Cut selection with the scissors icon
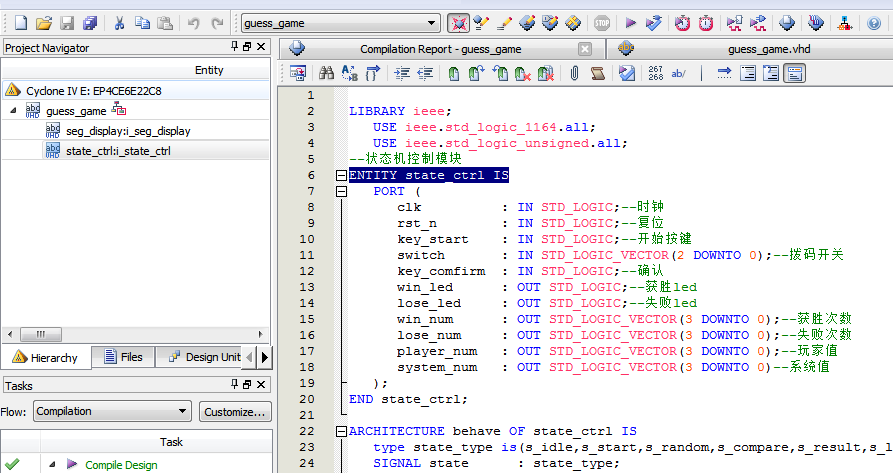The image size is (893, 473). coord(119,23)
